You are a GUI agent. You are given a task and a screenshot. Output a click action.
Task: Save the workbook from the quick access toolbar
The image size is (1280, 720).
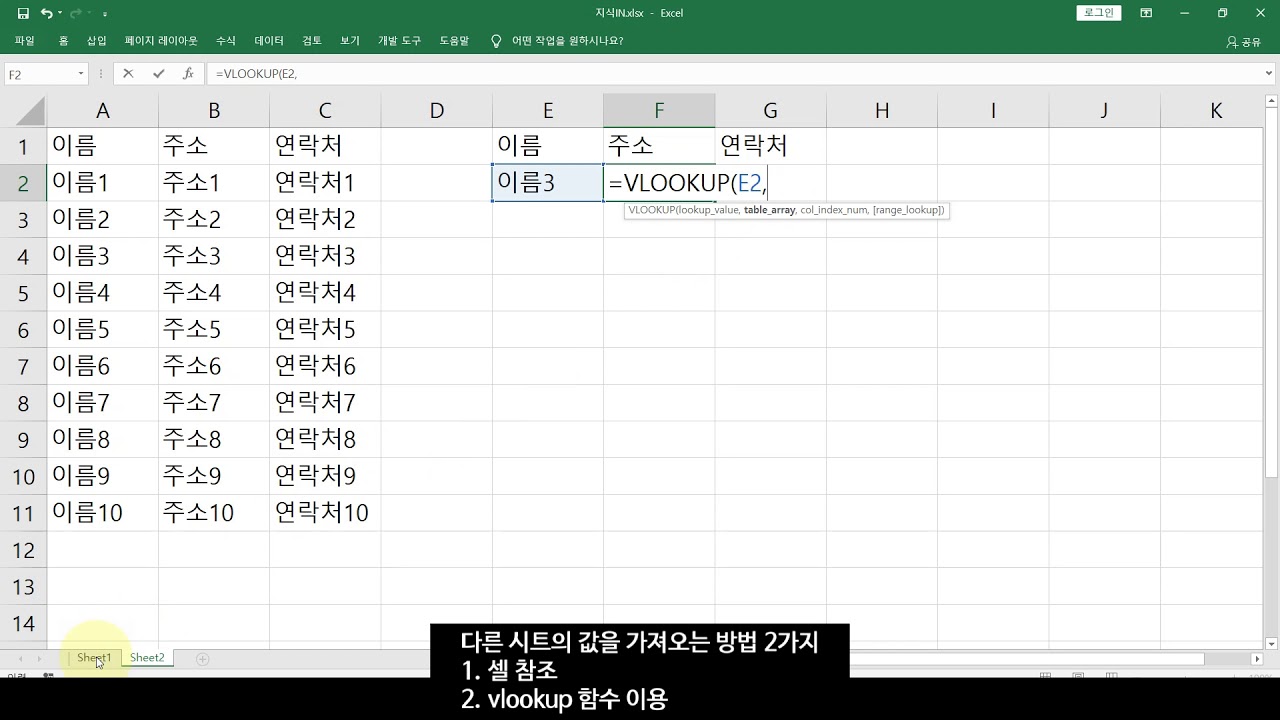point(23,14)
